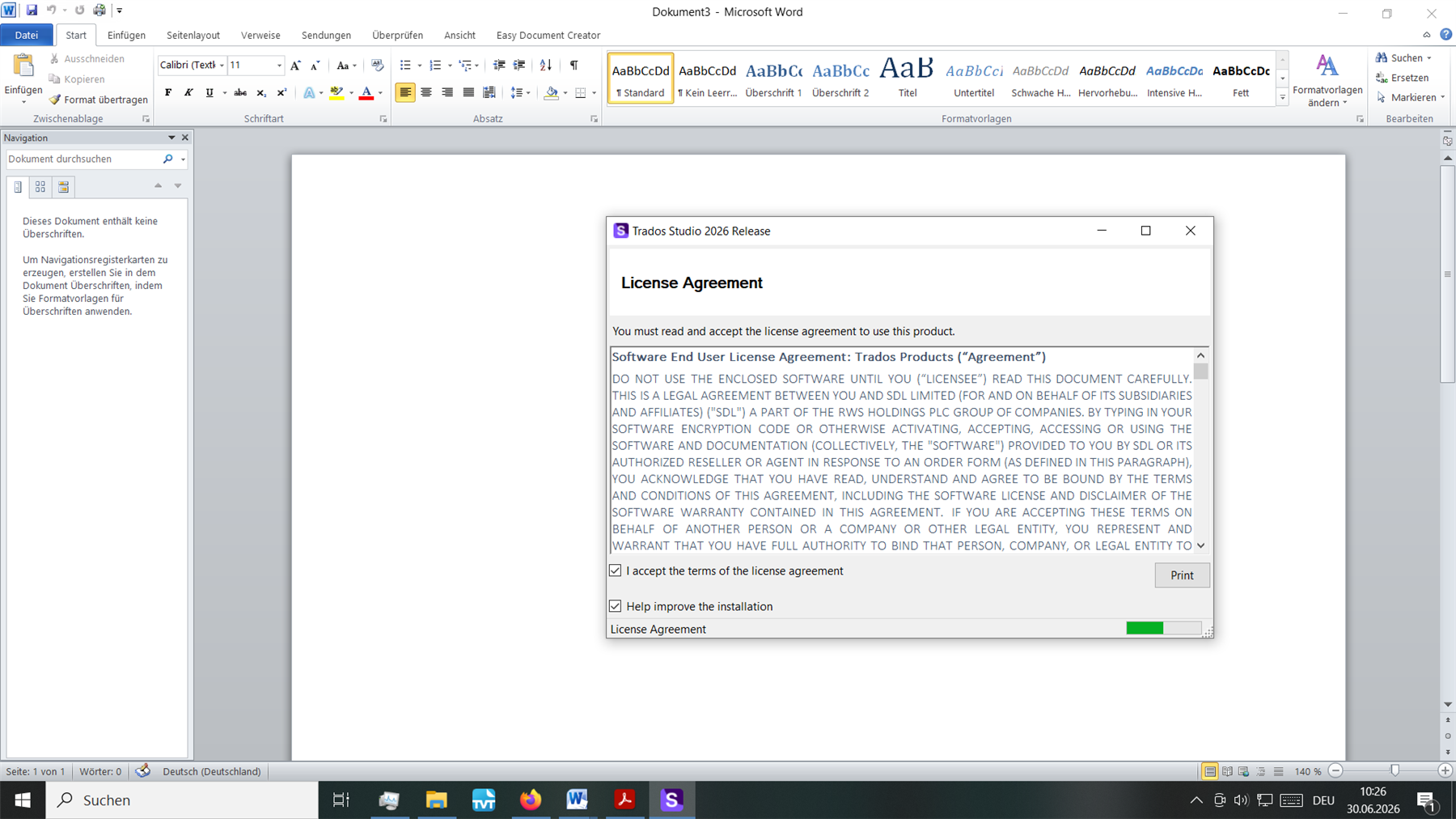Increase paragraph indent

pyautogui.click(x=519, y=65)
